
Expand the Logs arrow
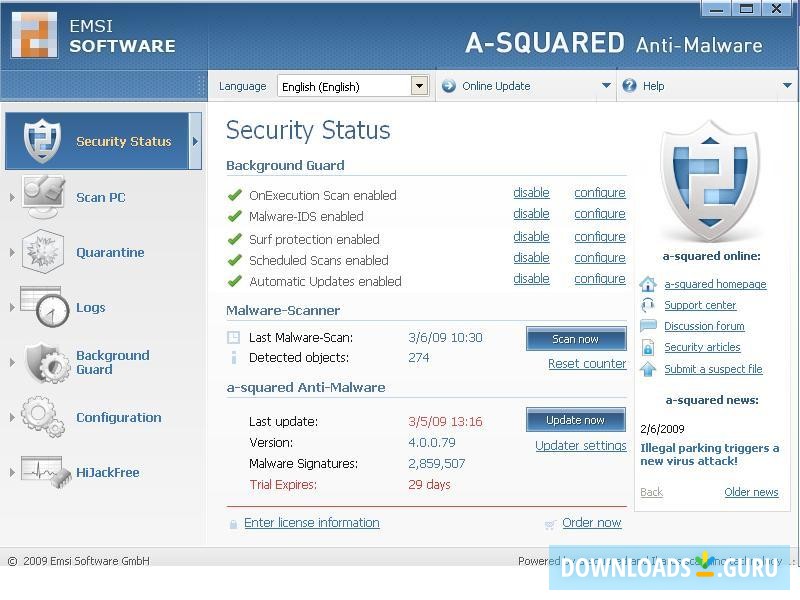click(x=12, y=307)
